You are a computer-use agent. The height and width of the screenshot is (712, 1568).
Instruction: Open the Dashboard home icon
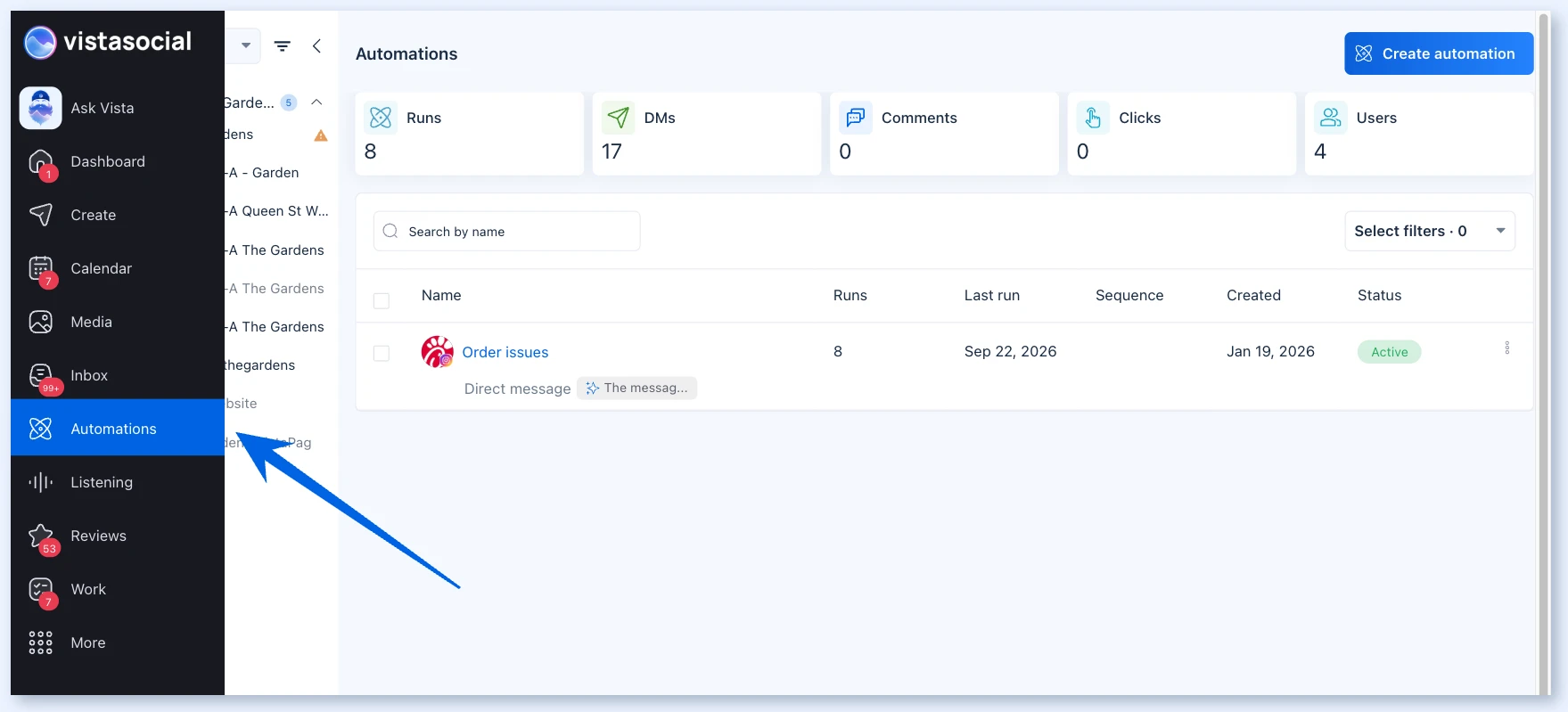click(x=41, y=162)
